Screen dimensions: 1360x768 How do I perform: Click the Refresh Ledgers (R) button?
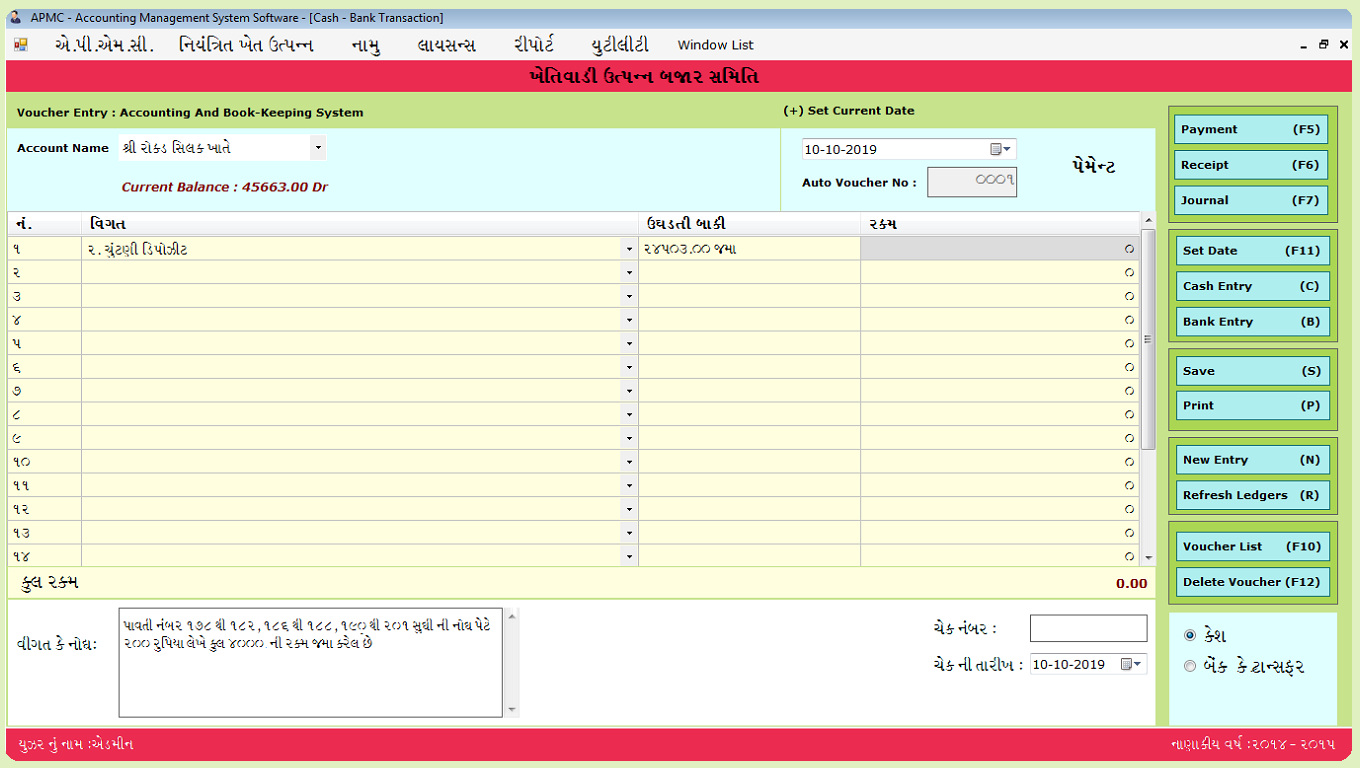pos(1252,495)
